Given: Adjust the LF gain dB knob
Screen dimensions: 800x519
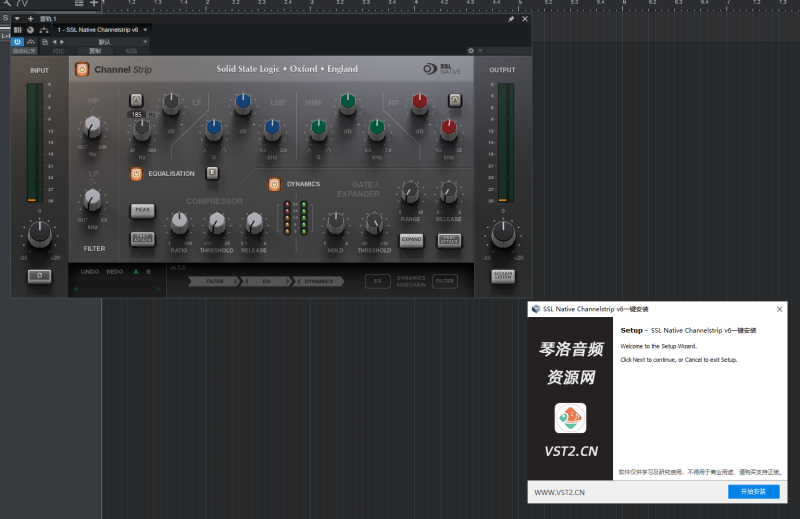Looking at the screenshot, I should point(171,104).
